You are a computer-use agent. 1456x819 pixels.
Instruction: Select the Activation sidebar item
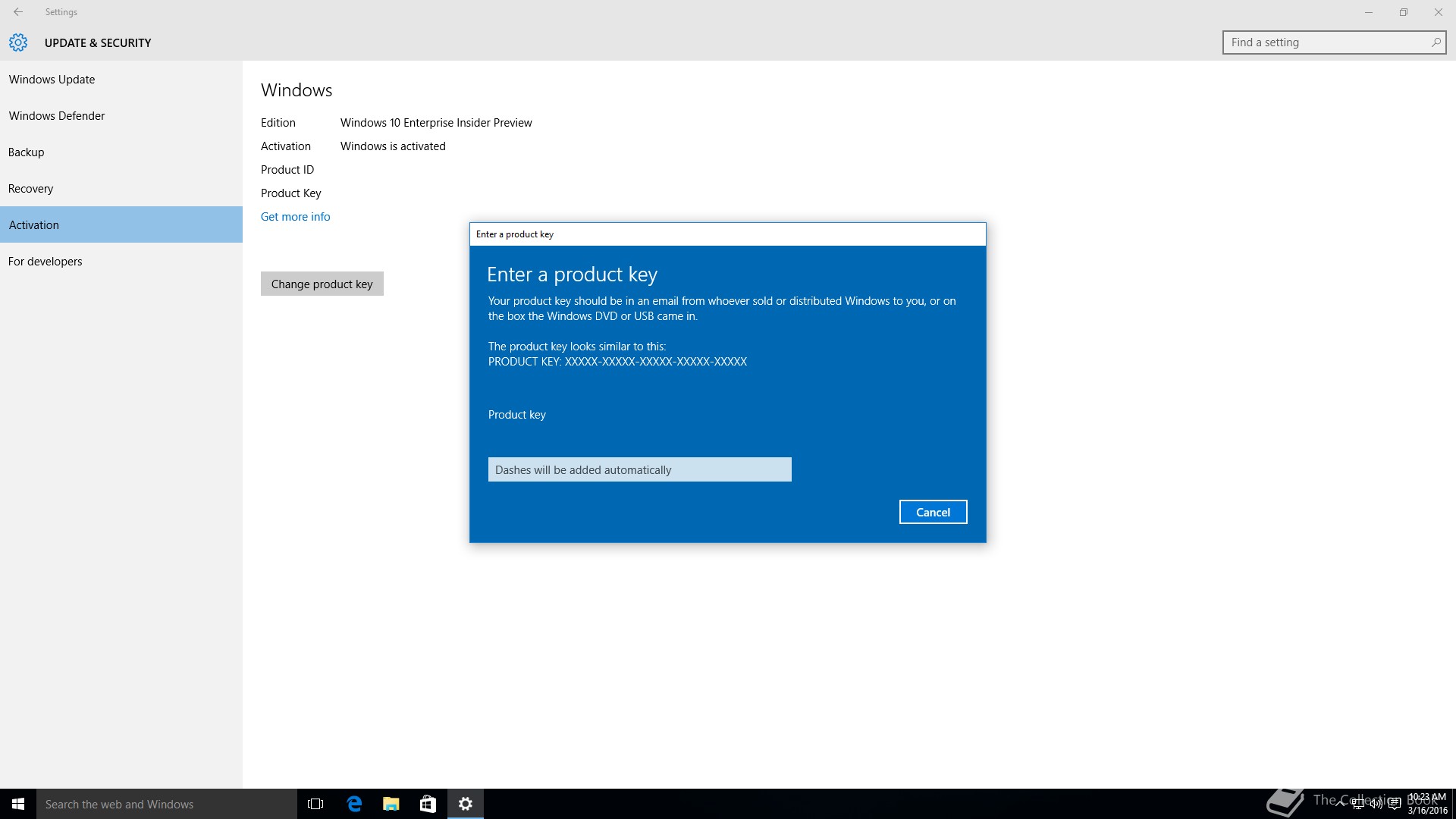121,224
